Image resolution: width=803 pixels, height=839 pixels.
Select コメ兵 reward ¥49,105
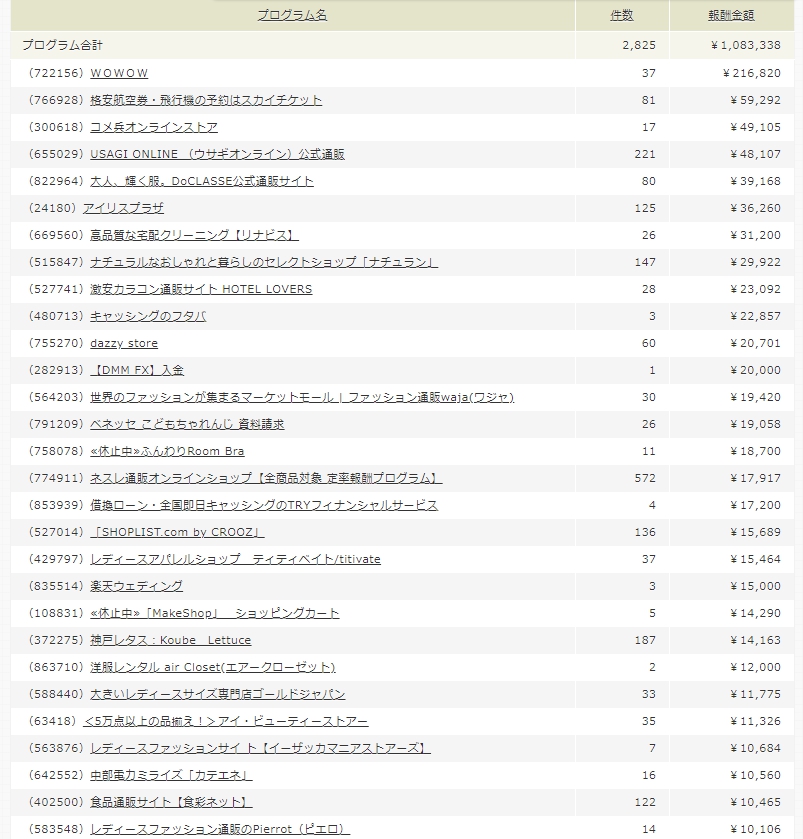click(x=755, y=127)
